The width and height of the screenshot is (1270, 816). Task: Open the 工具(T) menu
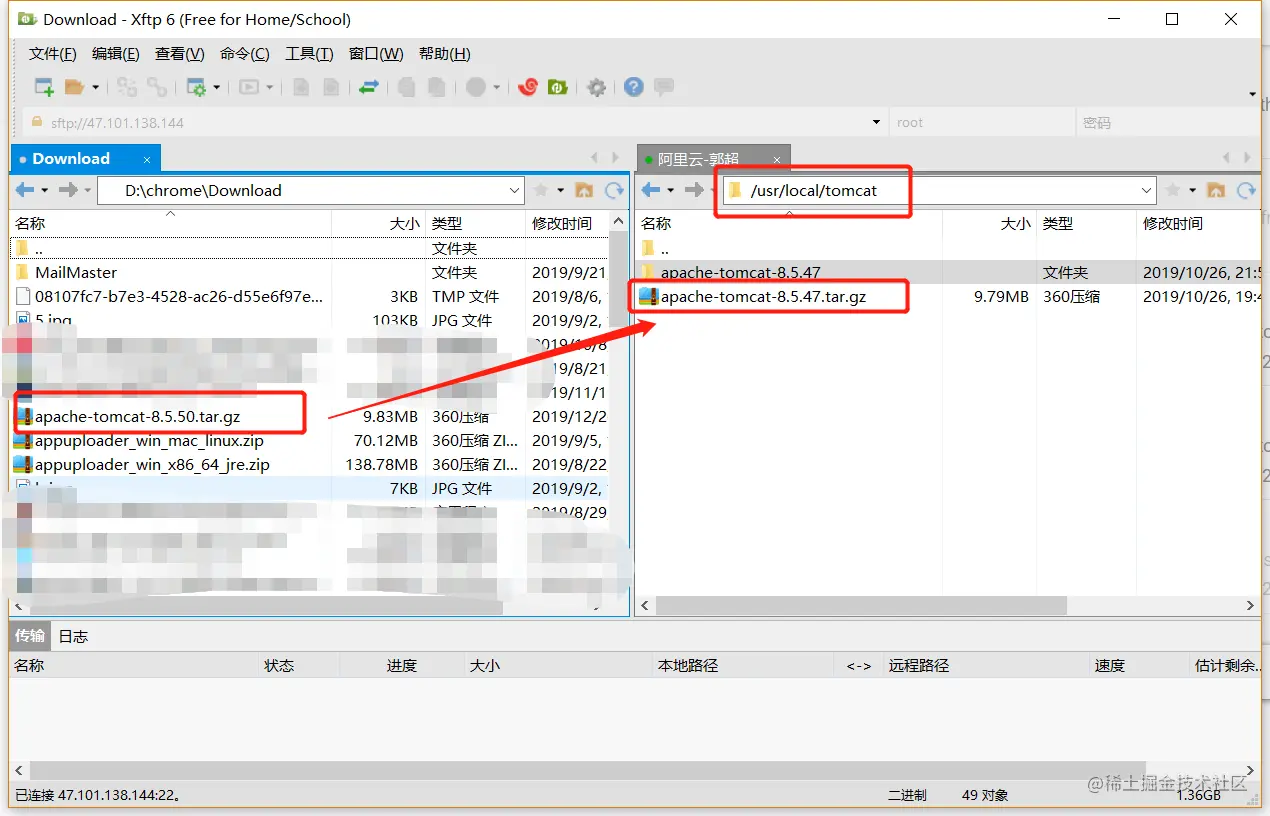pos(309,54)
